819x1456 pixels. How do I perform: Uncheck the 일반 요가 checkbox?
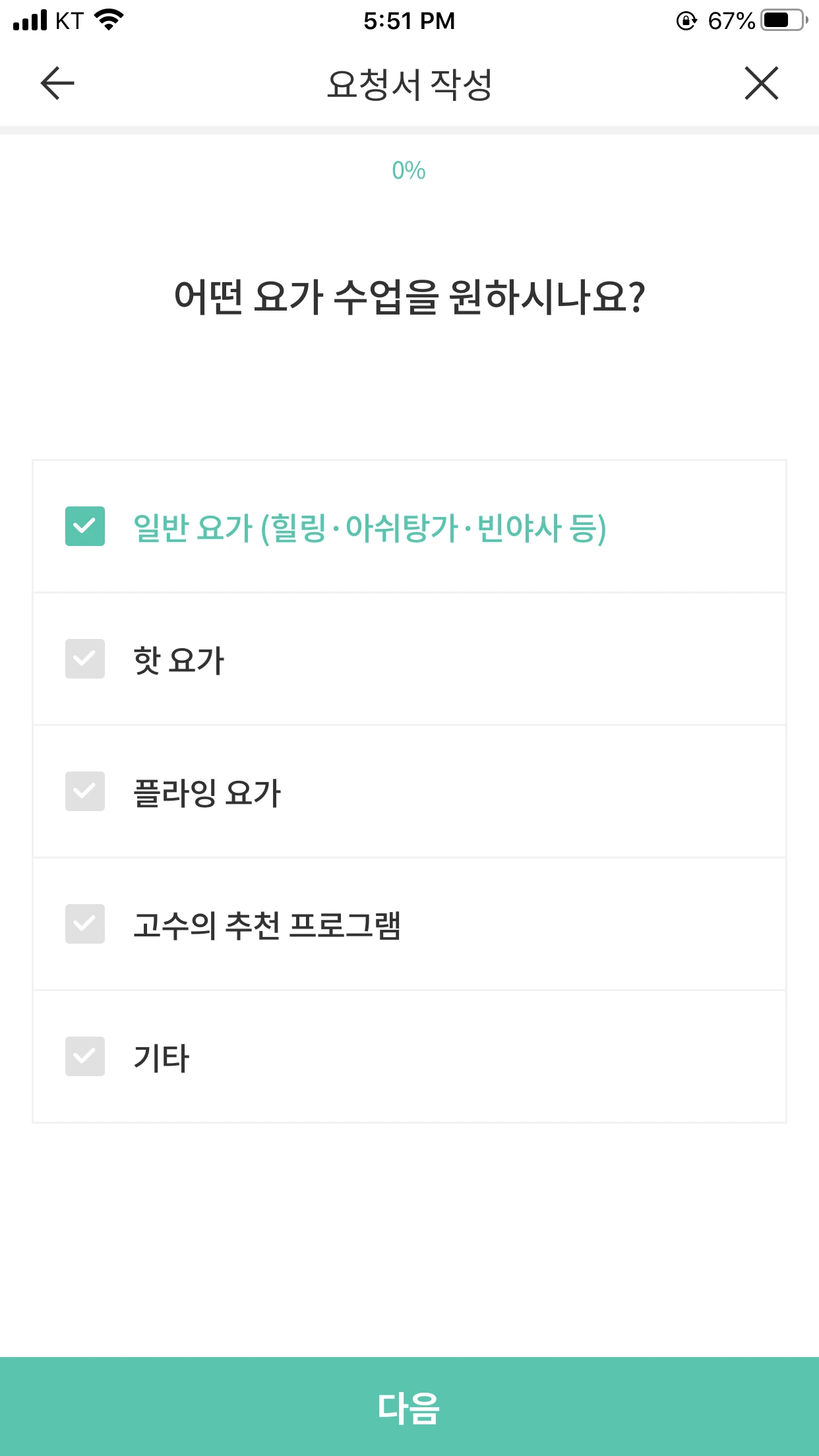pyautogui.click(x=85, y=526)
